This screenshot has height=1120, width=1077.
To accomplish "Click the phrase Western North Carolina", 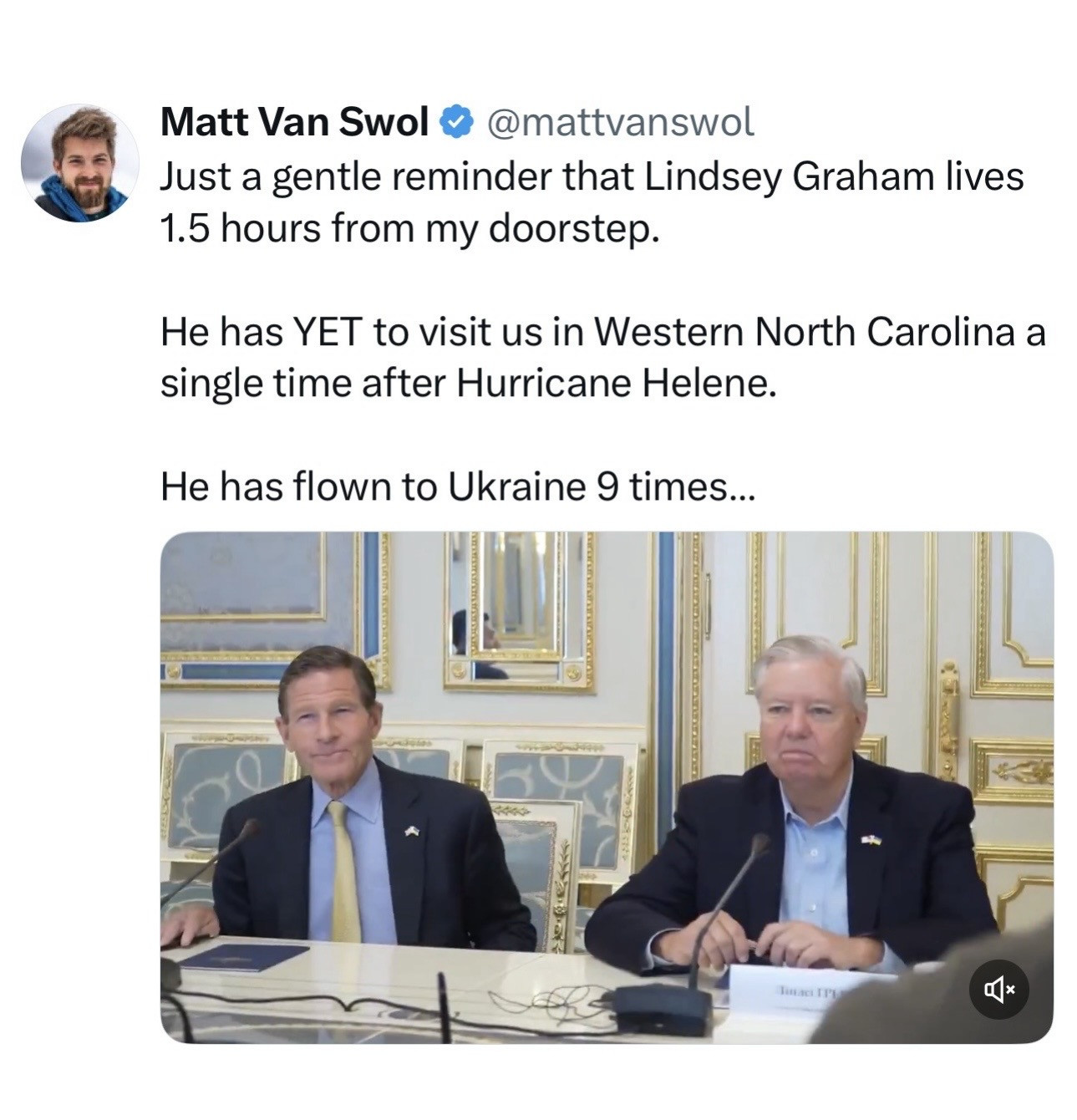I will pos(803,332).
